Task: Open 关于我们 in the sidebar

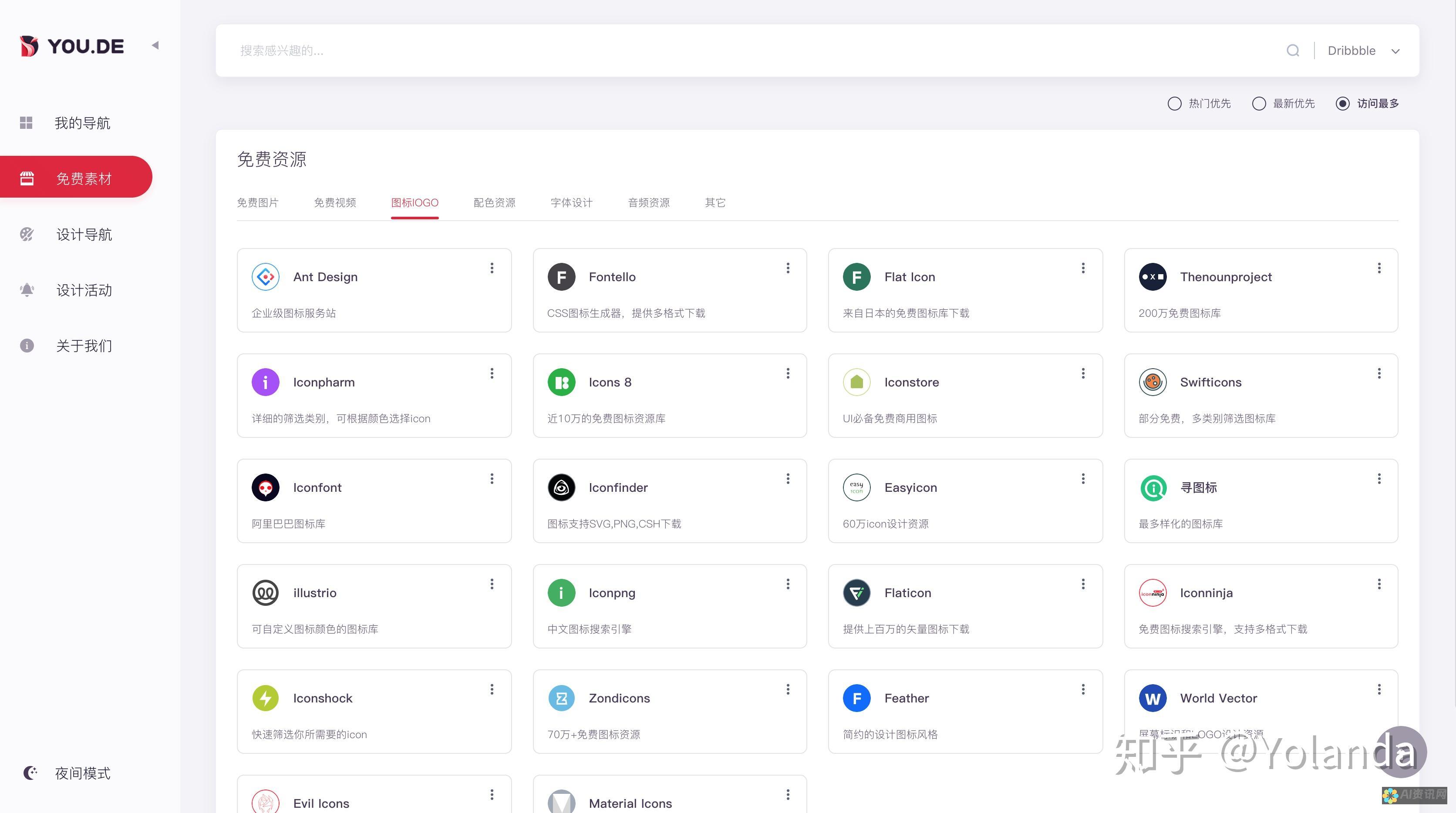Action: point(84,345)
